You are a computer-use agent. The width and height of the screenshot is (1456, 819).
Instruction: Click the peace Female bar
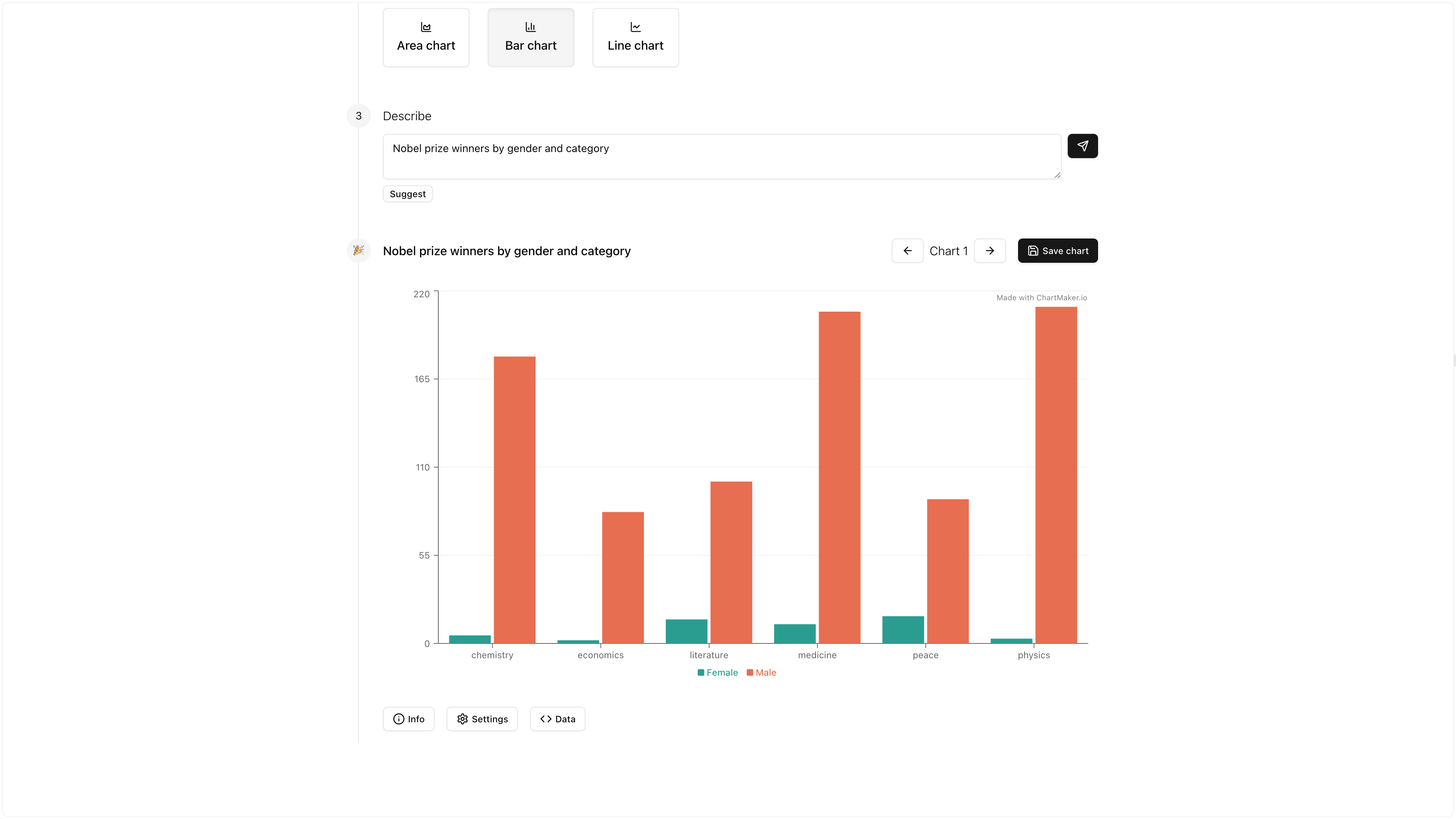(x=903, y=630)
